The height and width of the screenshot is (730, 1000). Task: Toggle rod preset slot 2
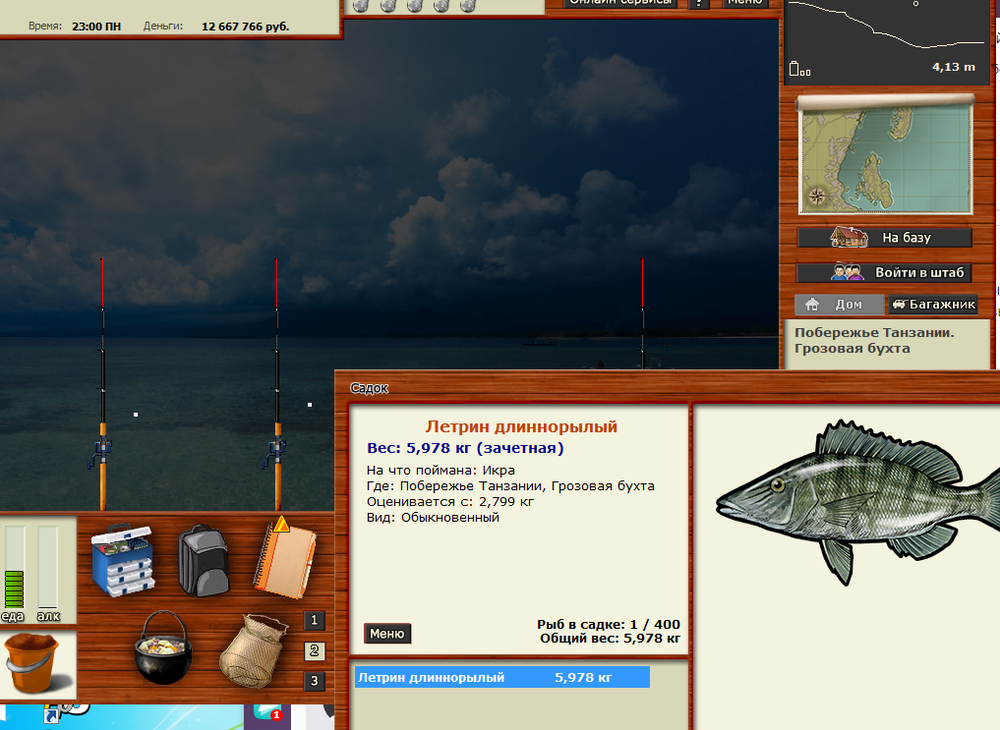(x=314, y=652)
